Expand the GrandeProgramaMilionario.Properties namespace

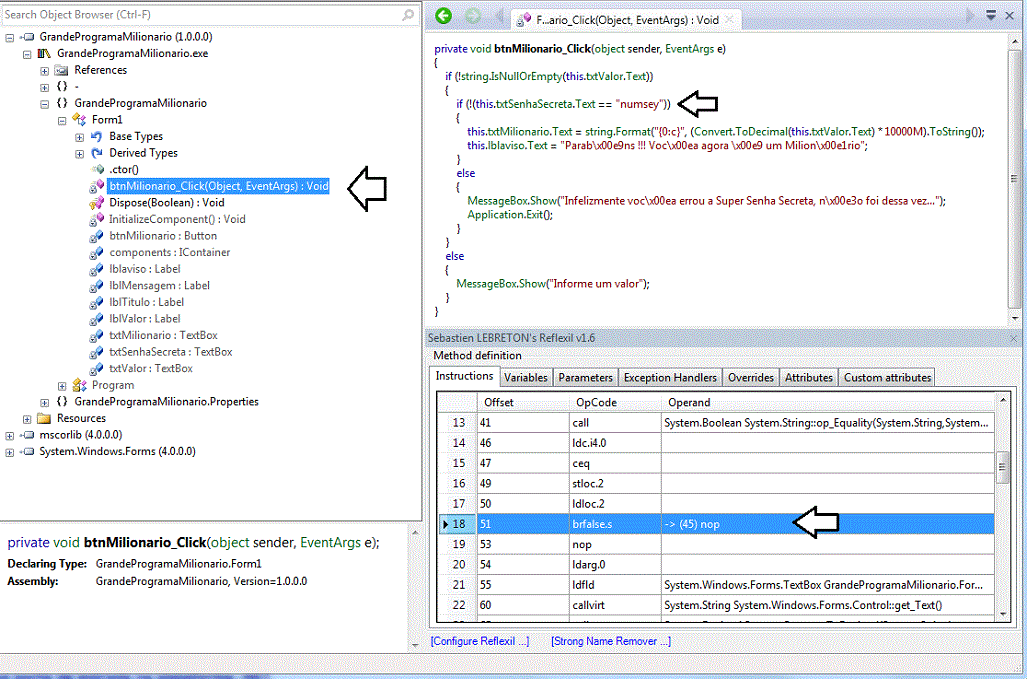pos(45,403)
